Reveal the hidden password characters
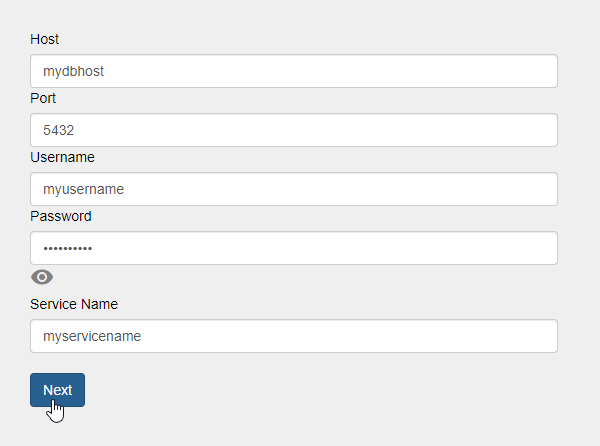The height and width of the screenshot is (446, 600). tap(42, 277)
